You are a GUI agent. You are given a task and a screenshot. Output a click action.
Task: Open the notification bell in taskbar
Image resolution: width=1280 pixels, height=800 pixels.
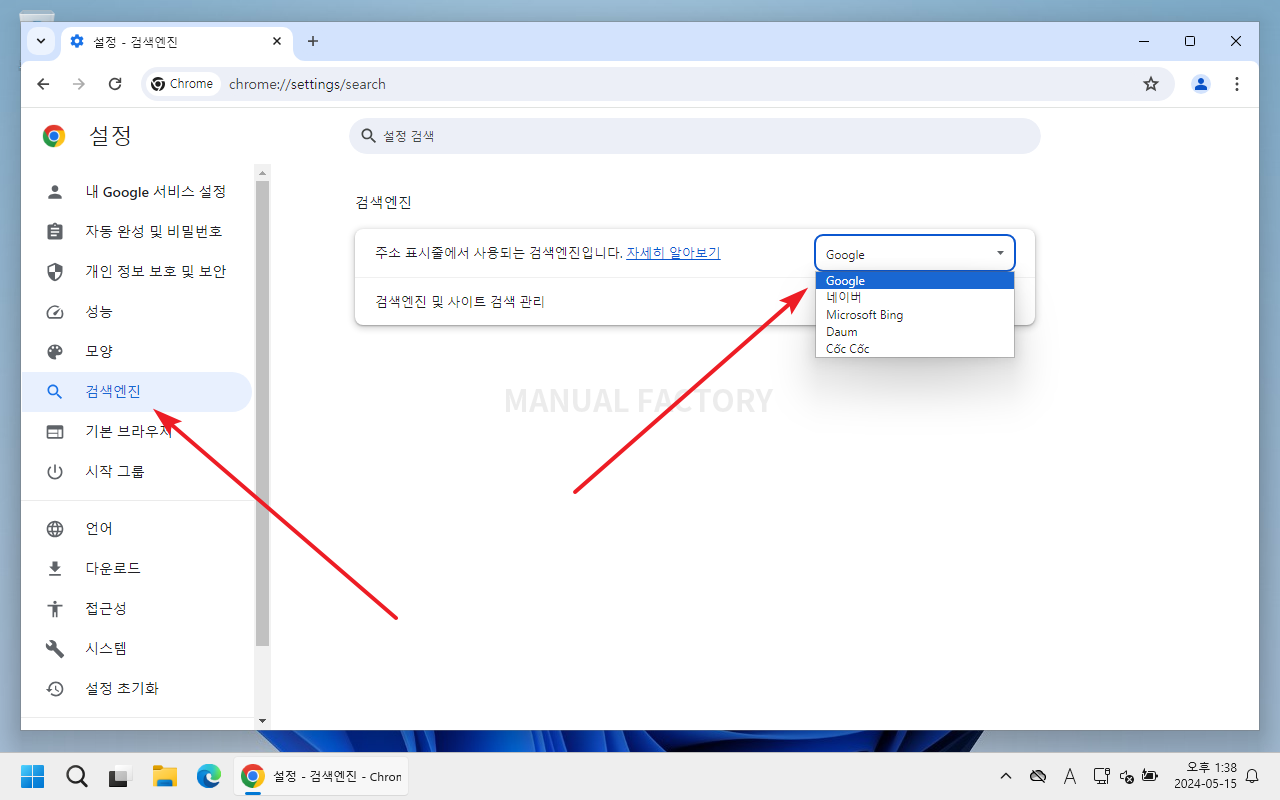(x=1252, y=776)
